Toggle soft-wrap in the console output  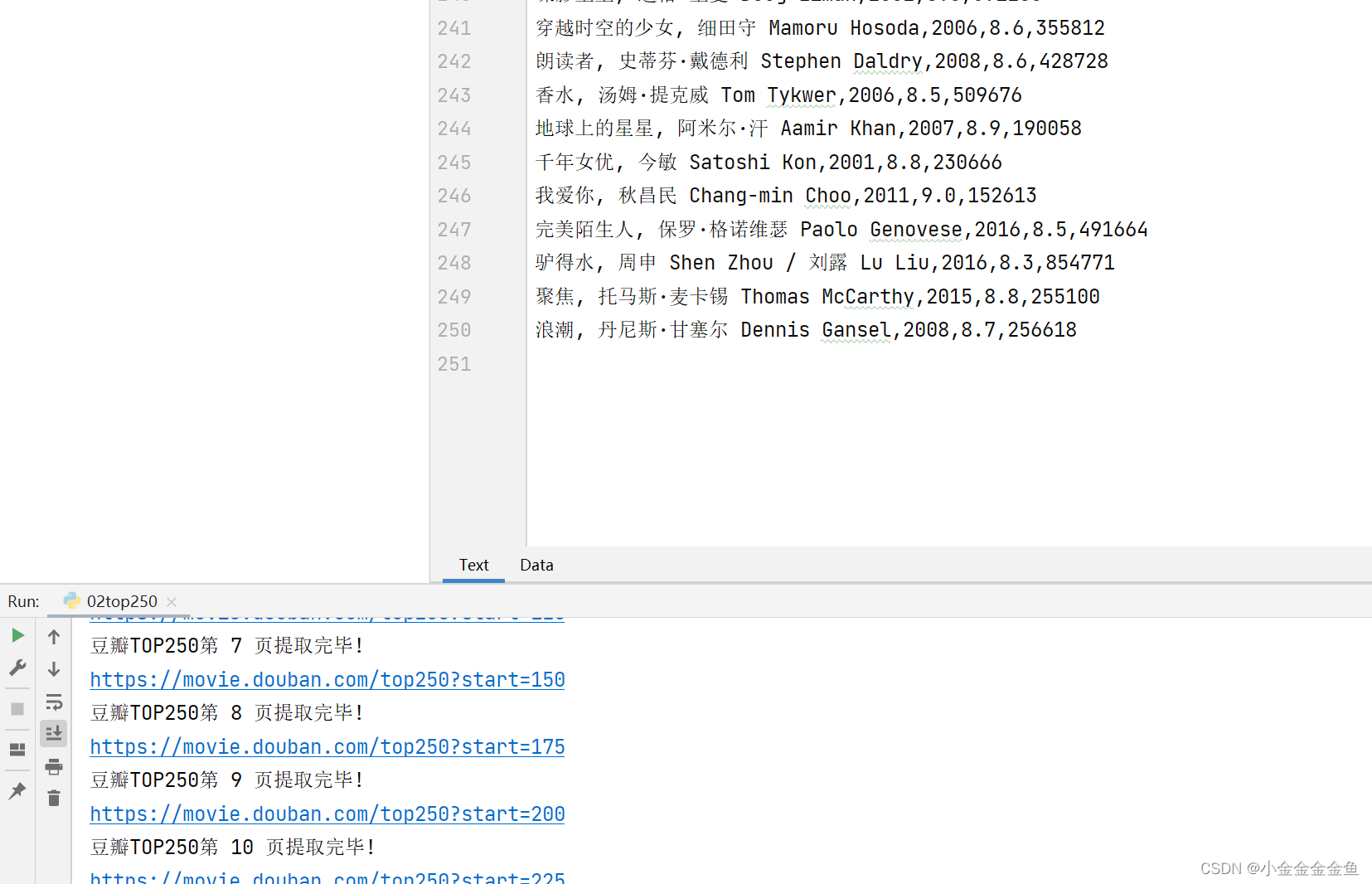[54, 702]
